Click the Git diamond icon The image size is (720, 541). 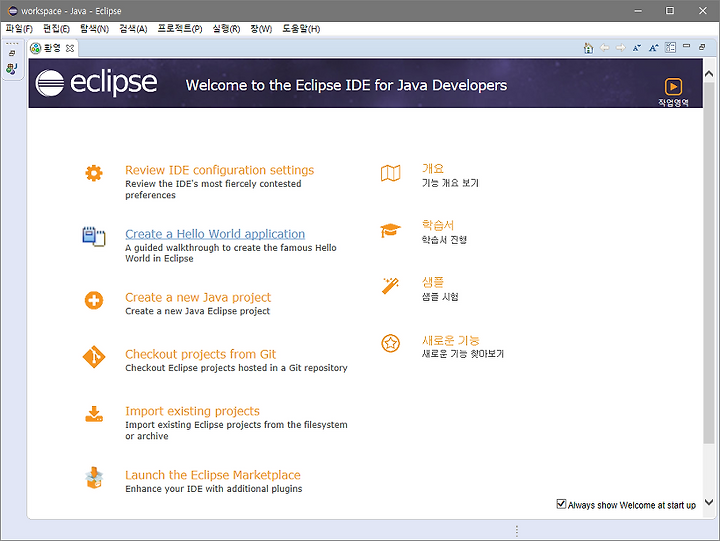click(94, 357)
